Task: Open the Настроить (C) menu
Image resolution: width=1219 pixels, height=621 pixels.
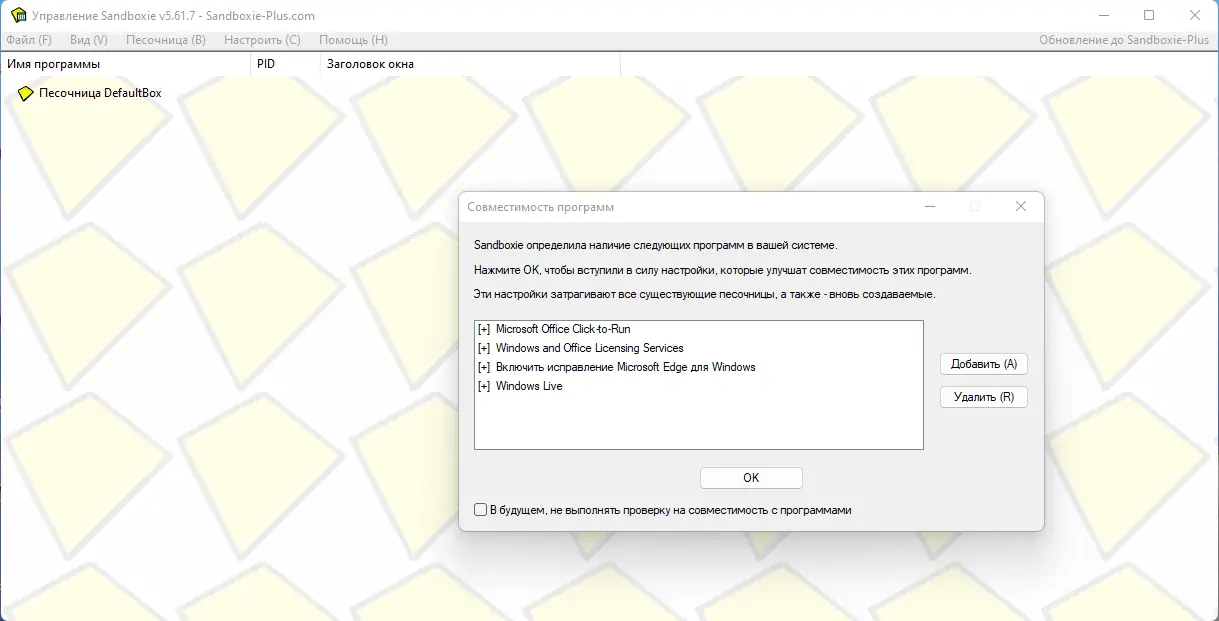Action: tap(262, 40)
